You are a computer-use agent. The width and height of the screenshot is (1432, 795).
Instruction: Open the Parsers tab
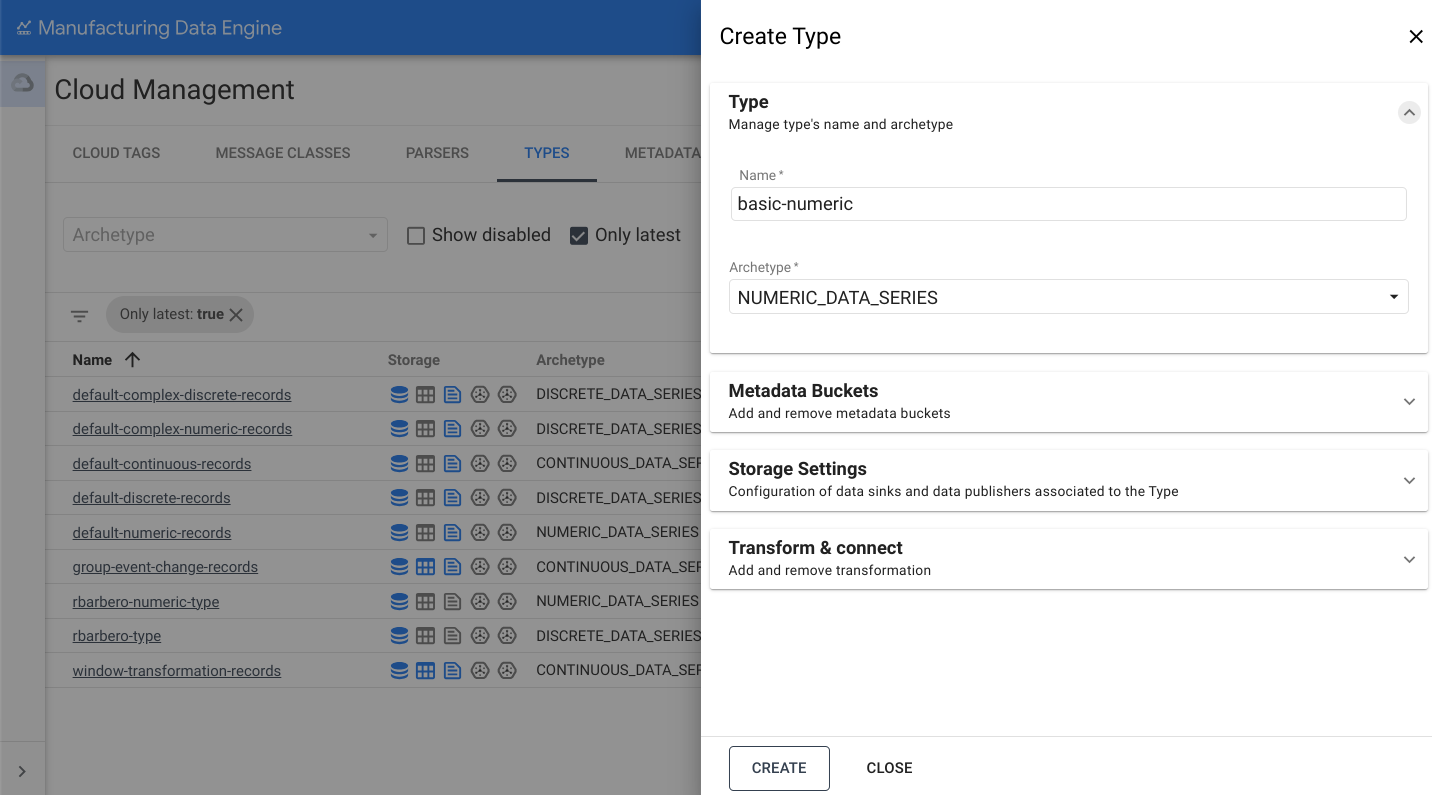click(x=437, y=153)
